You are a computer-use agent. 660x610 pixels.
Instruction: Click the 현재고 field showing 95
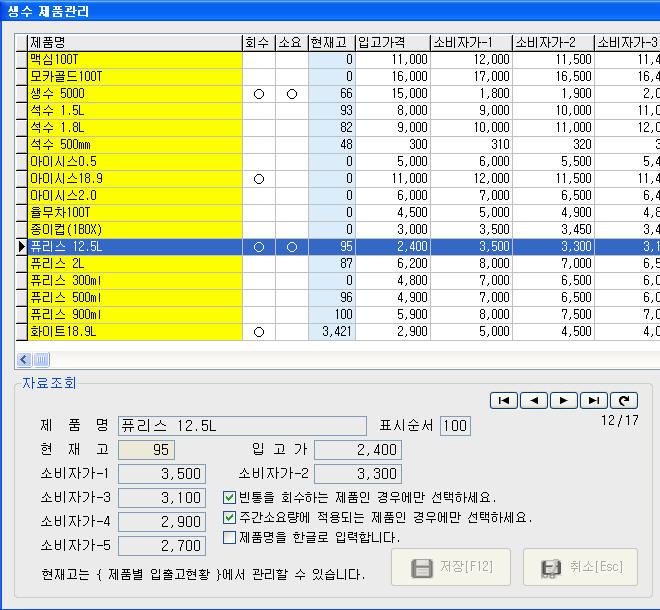tap(146, 450)
